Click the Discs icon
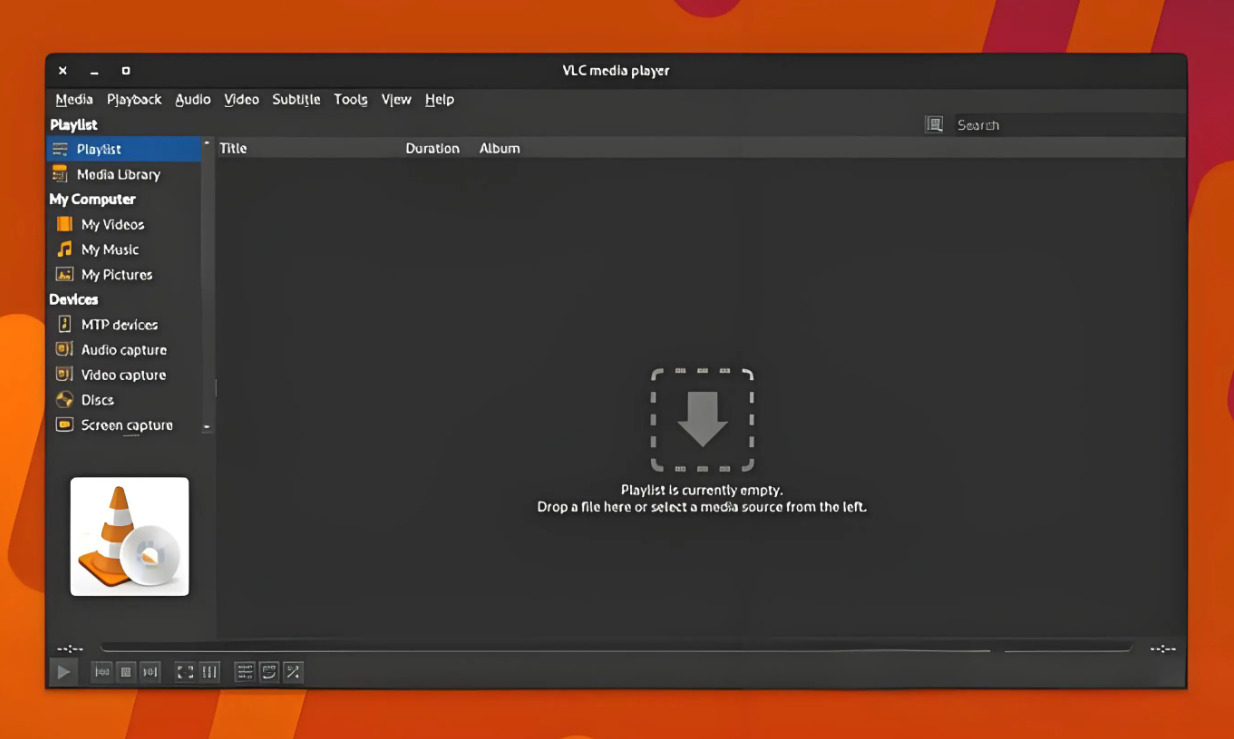This screenshot has width=1234, height=739. pos(64,399)
